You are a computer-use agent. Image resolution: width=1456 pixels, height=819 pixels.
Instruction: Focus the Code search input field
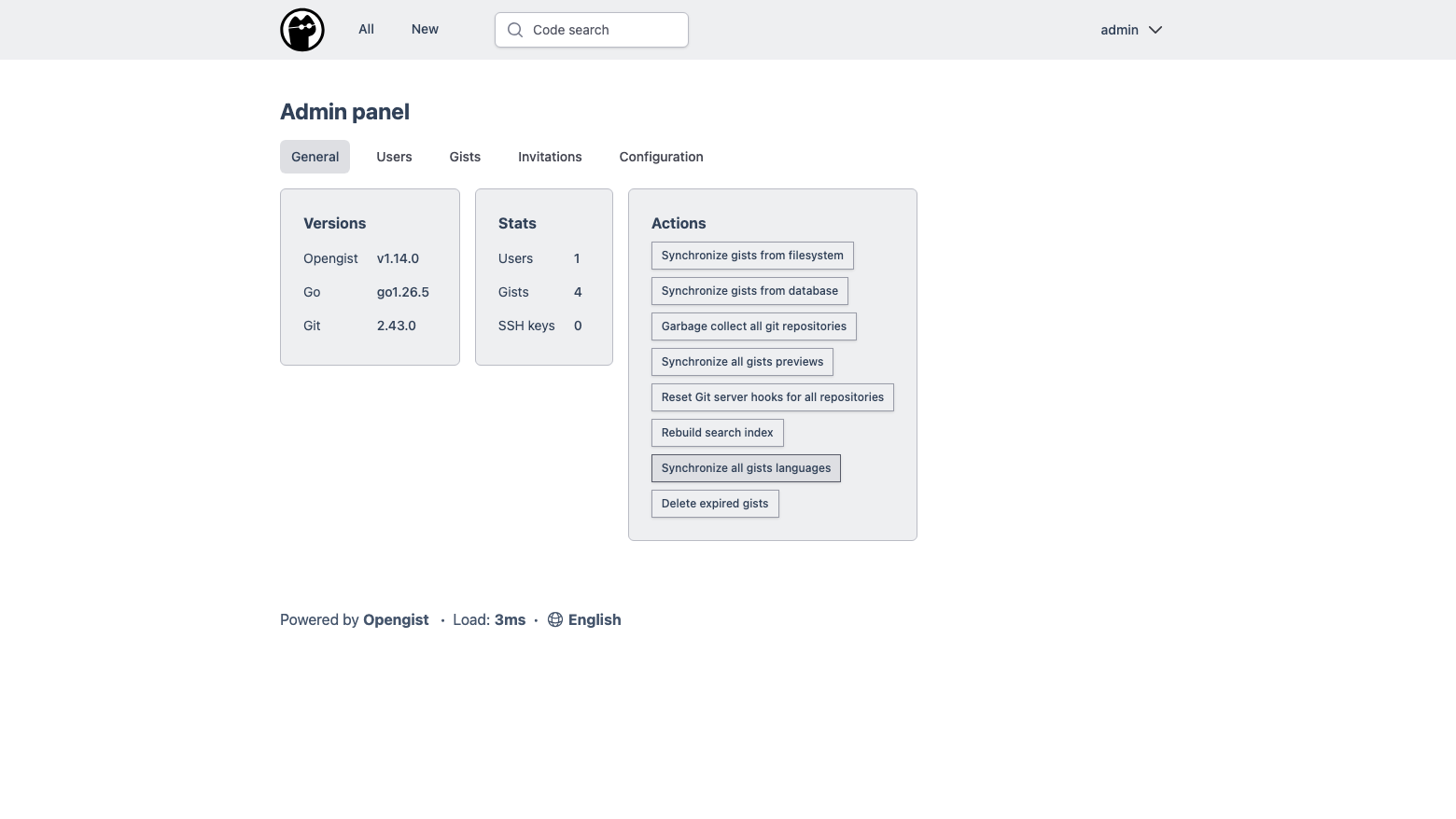click(592, 30)
